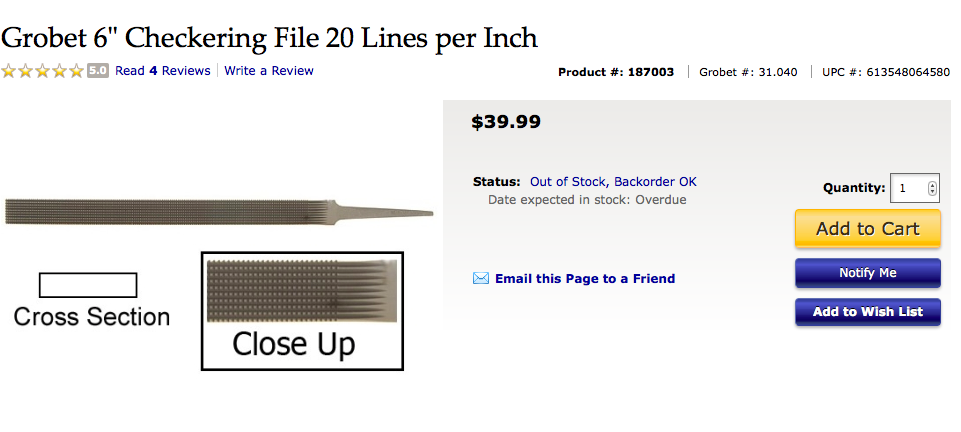961x432 pixels.
Task: Click the Product # 187003 text
Action: pyautogui.click(x=616, y=72)
